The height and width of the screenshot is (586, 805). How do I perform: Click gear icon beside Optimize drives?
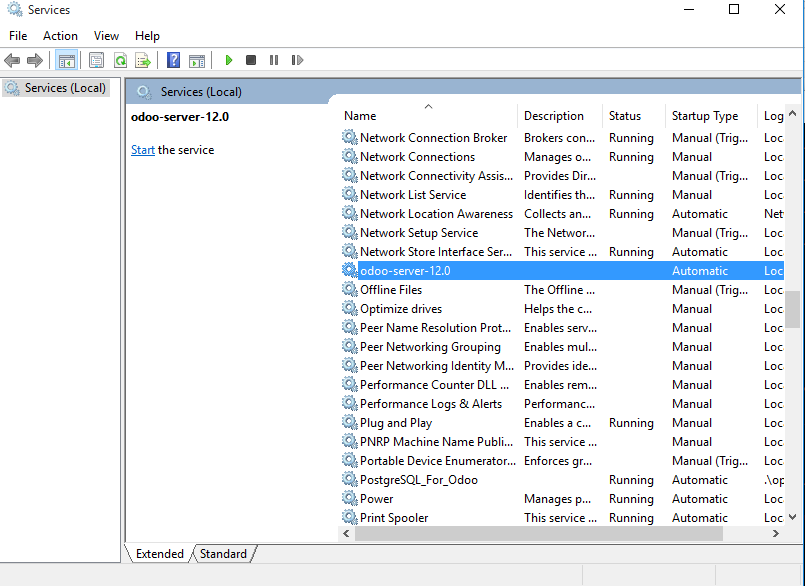click(x=350, y=308)
